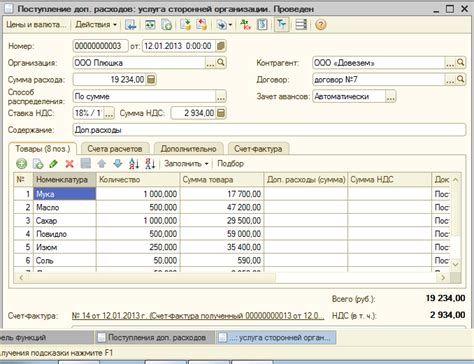
Task: Click the magnifier next to Контрагент
Action: (460, 63)
